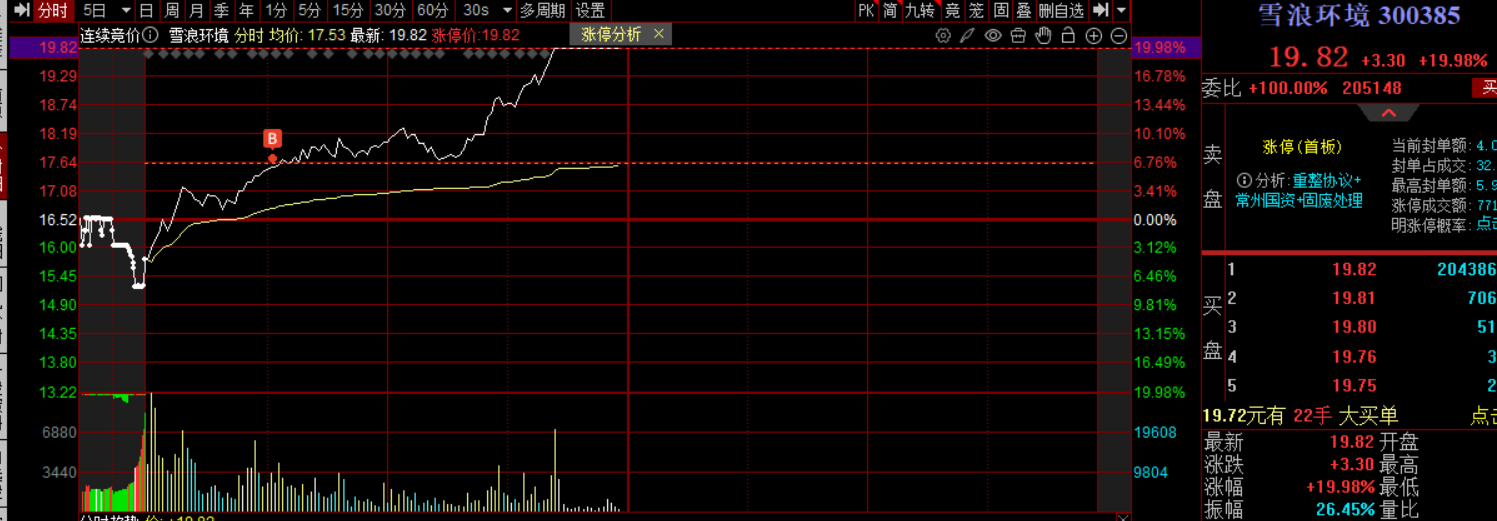Screen dimensions: 1497x521
Task: Zoom out with the minus circle icon
Action: coord(1119,35)
